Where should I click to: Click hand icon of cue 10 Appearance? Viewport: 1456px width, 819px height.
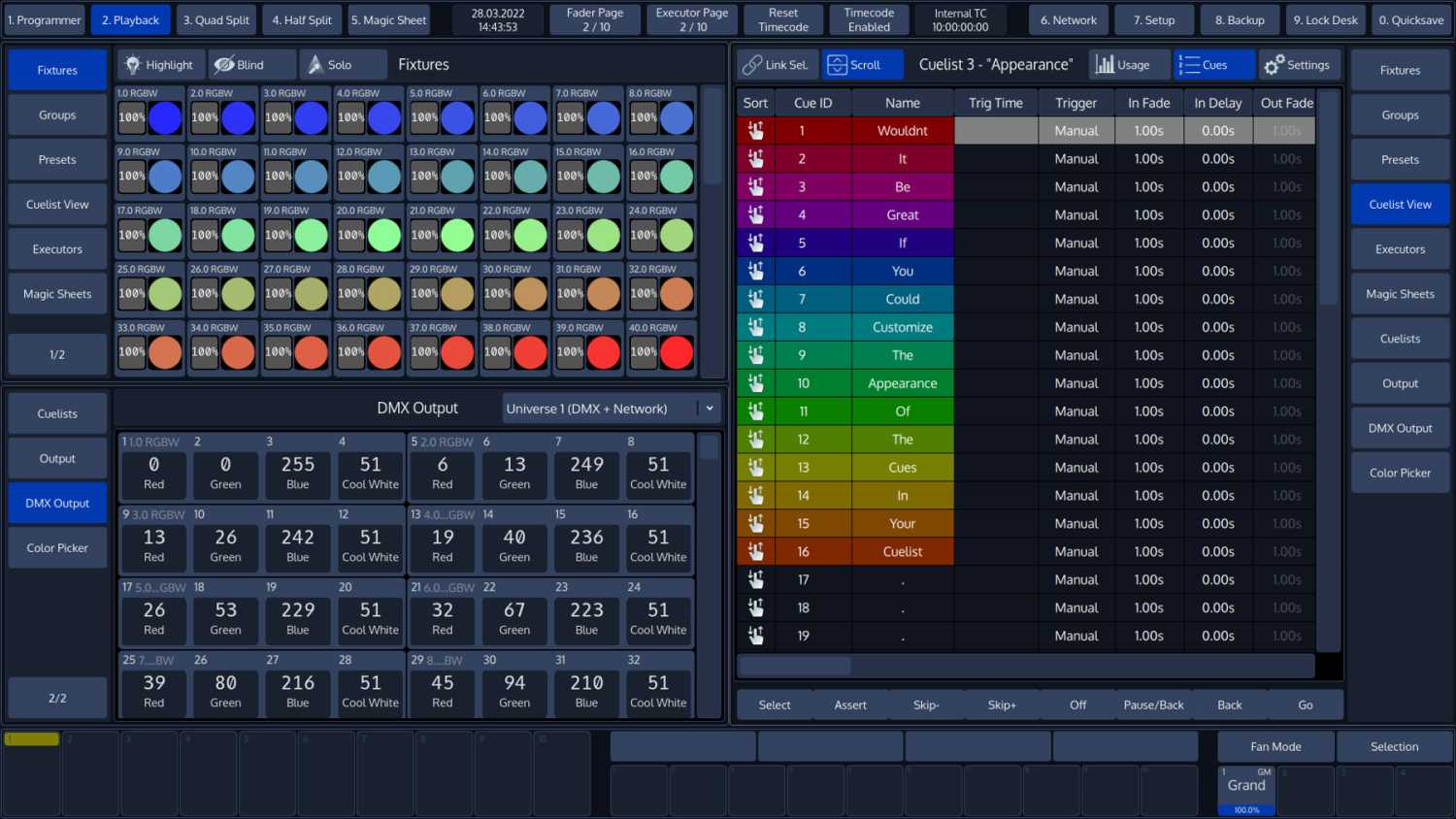(x=755, y=383)
